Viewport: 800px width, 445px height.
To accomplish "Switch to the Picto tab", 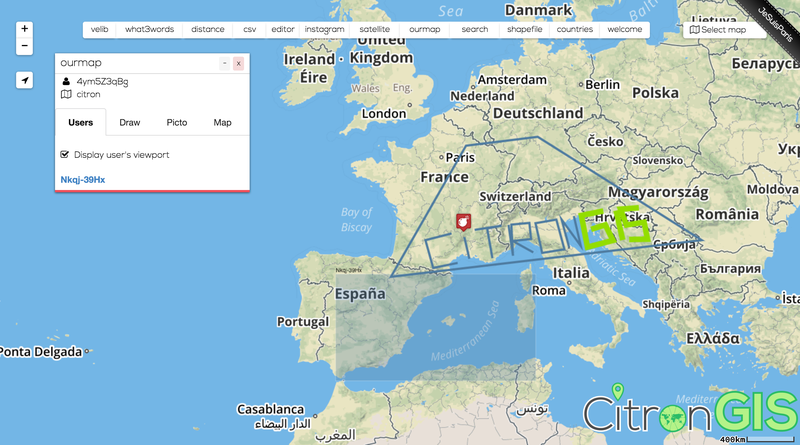I will 177,122.
